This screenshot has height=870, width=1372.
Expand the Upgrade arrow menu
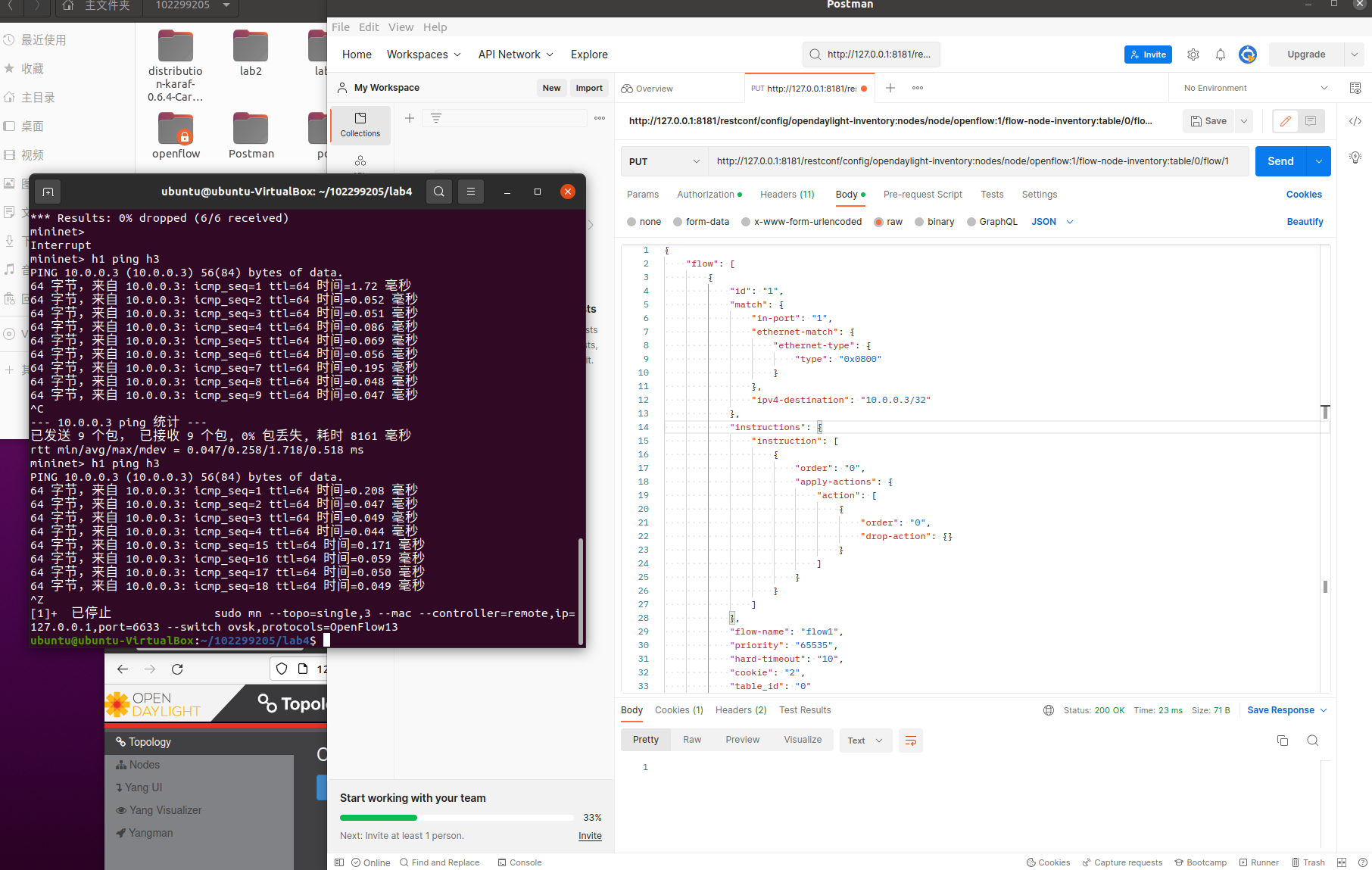pos(1354,55)
